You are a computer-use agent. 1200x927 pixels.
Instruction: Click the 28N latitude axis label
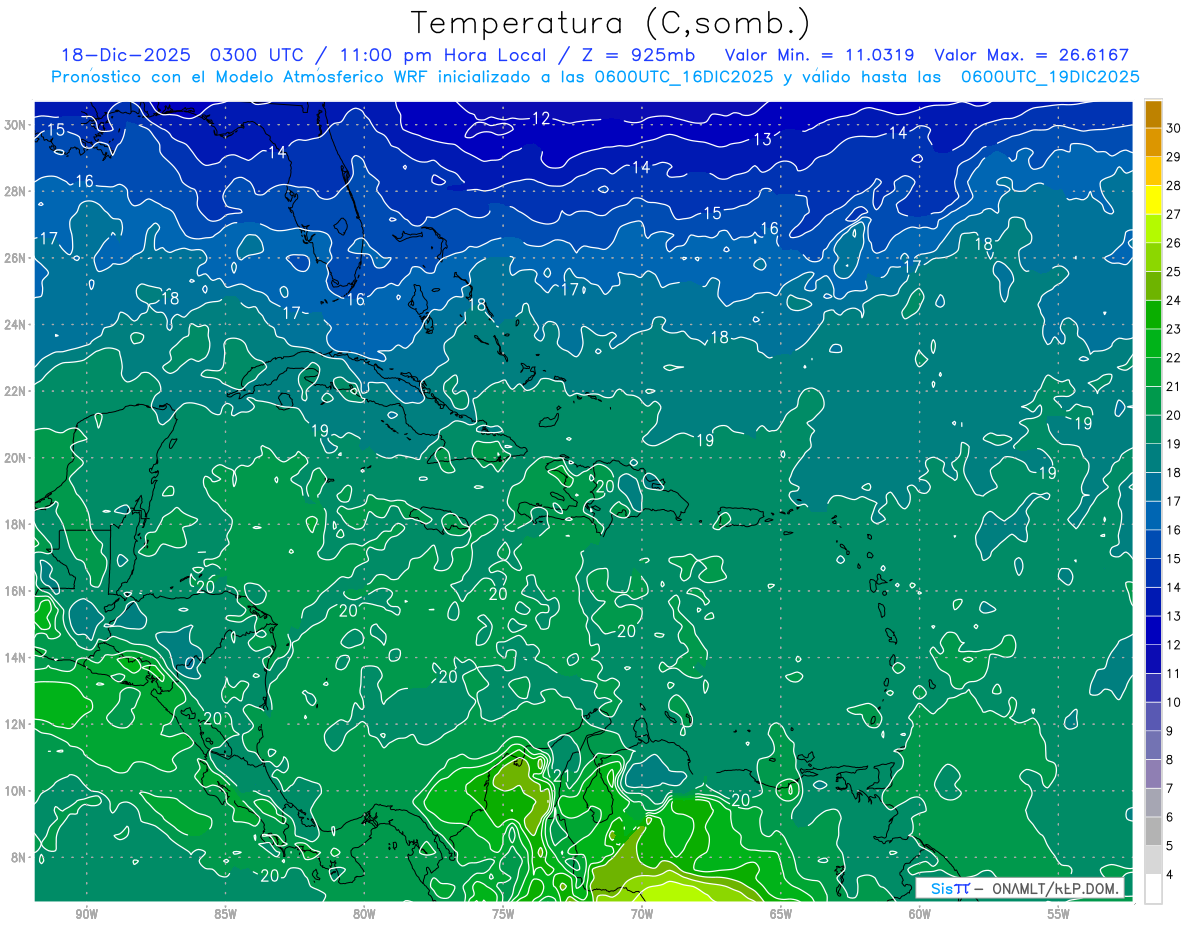pos(17,191)
